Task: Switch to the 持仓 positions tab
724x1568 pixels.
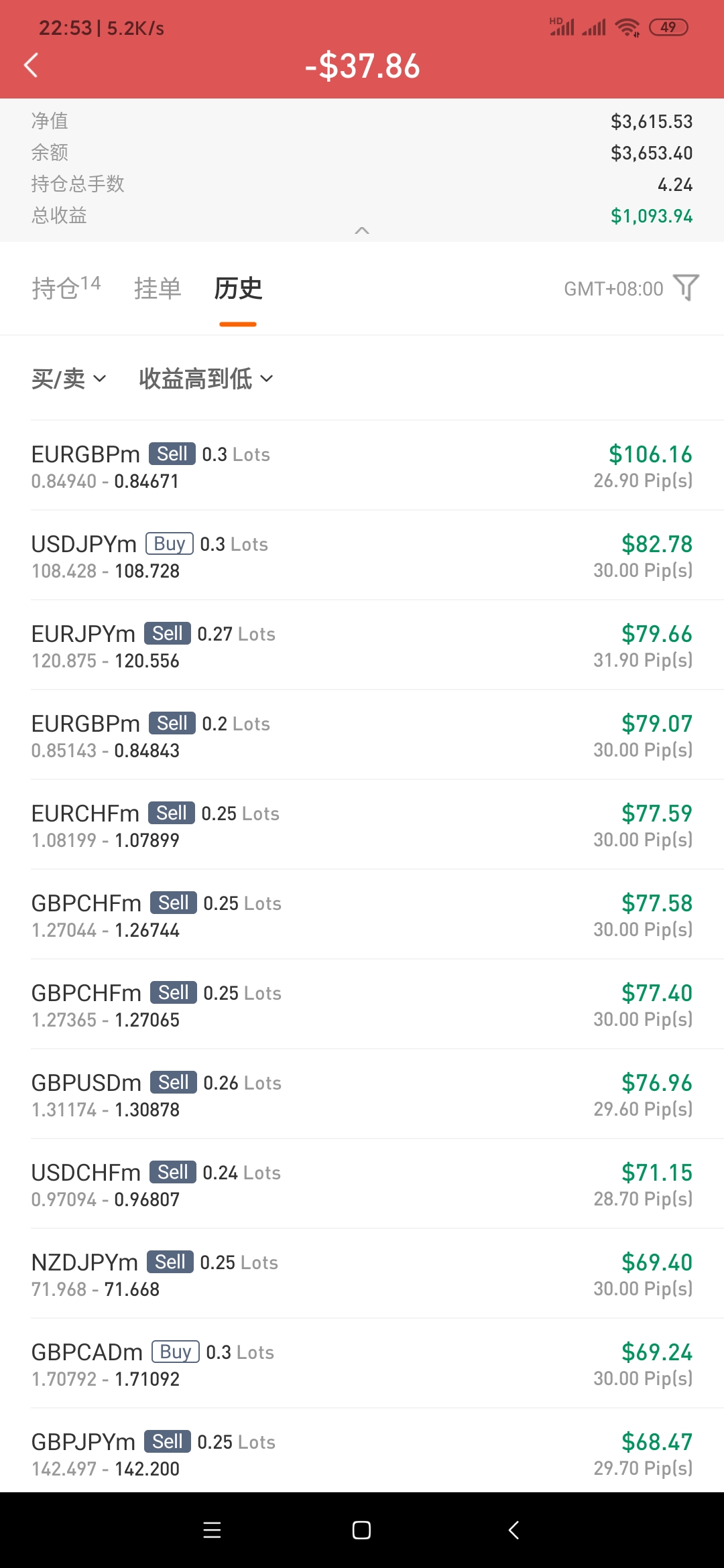Action: [x=66, y=287]
